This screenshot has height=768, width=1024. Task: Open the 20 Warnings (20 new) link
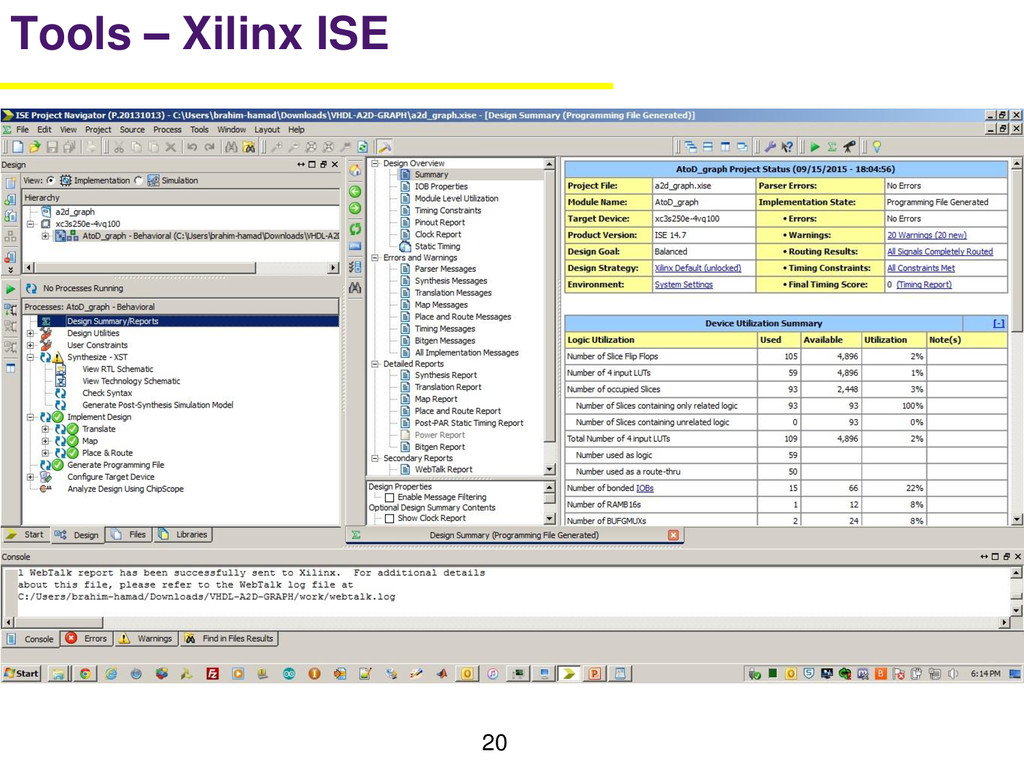point(927,235)
